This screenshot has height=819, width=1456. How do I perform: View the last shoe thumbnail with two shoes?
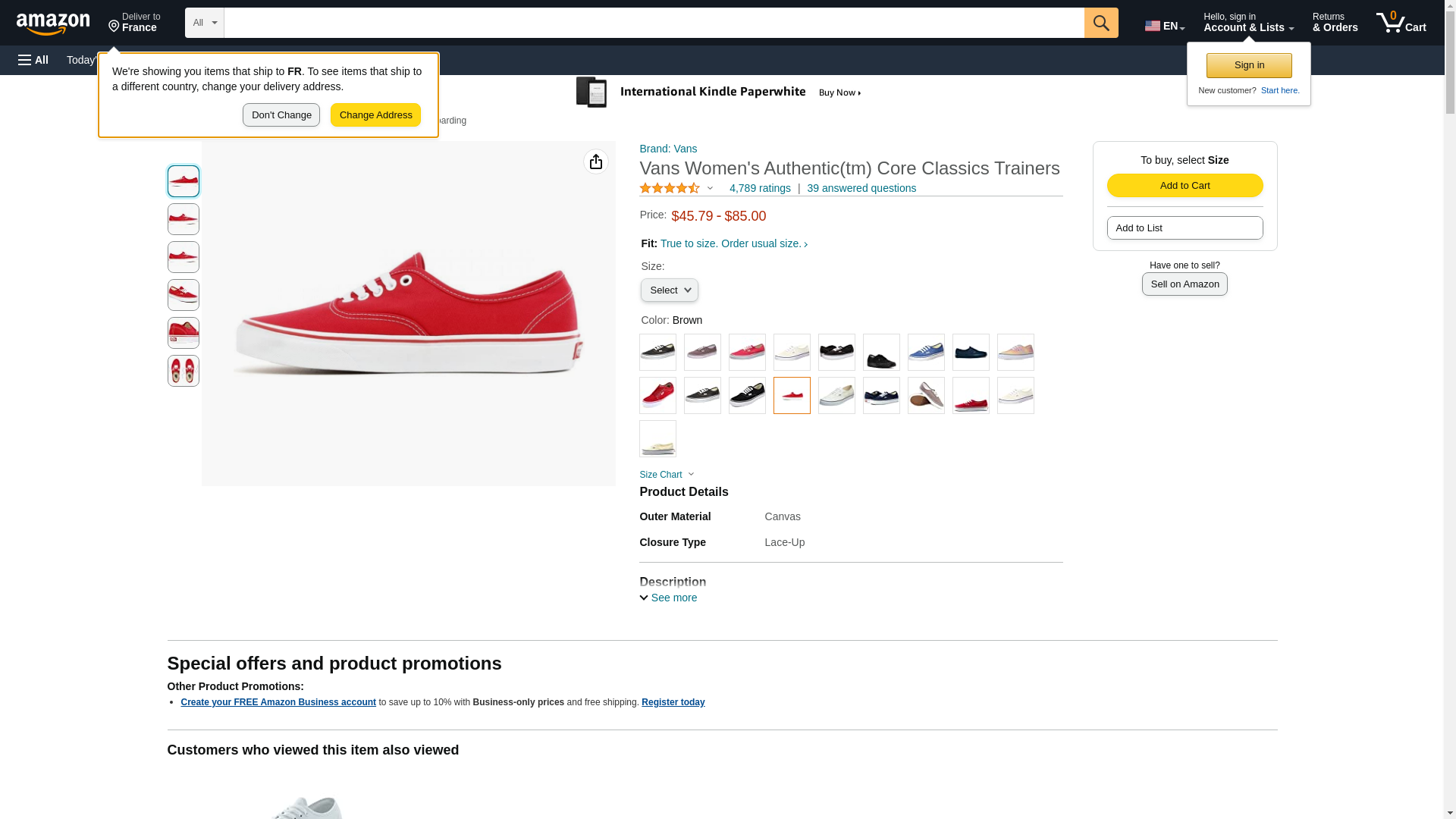coord(184,371)
